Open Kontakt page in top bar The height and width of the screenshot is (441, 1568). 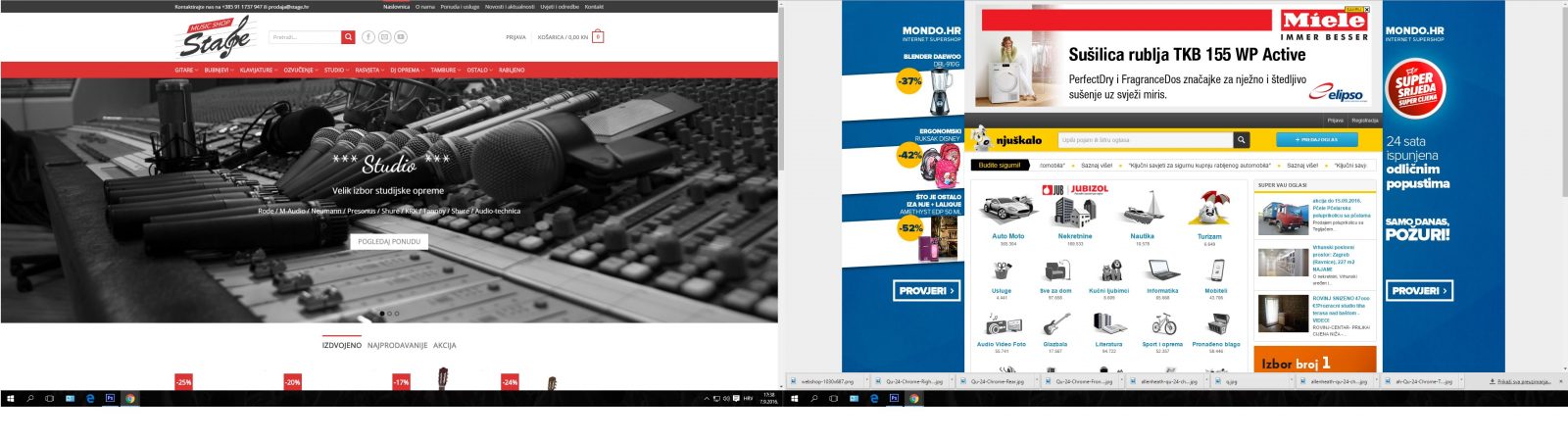pos(594,7)
